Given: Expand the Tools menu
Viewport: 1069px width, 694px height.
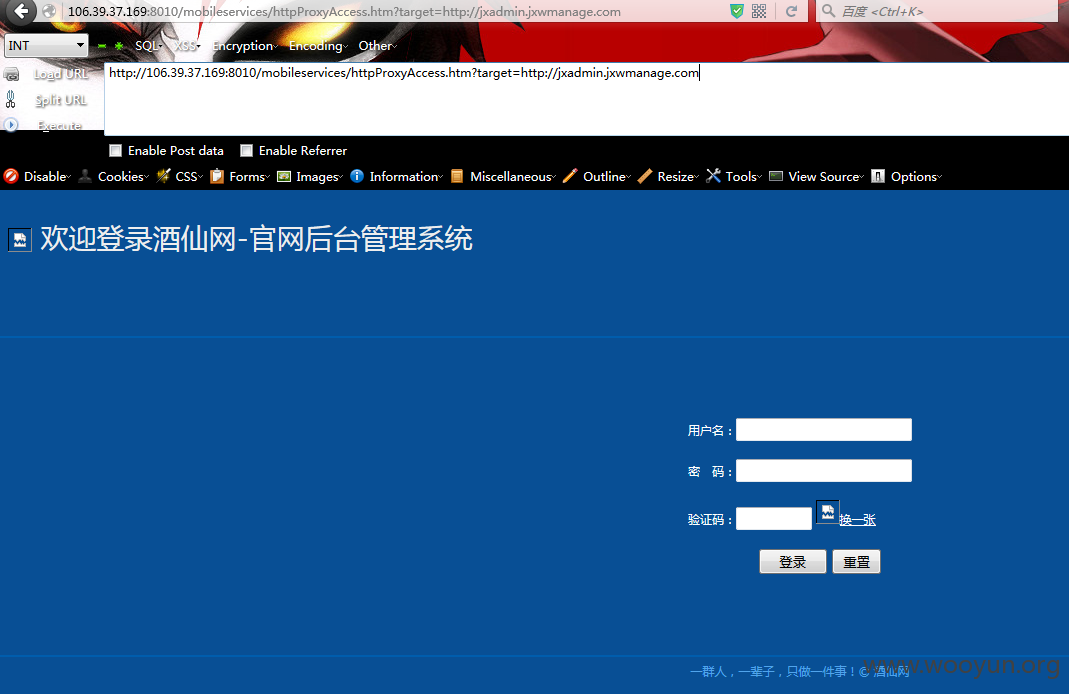Looking at the screenshot, I should point(744,177).
